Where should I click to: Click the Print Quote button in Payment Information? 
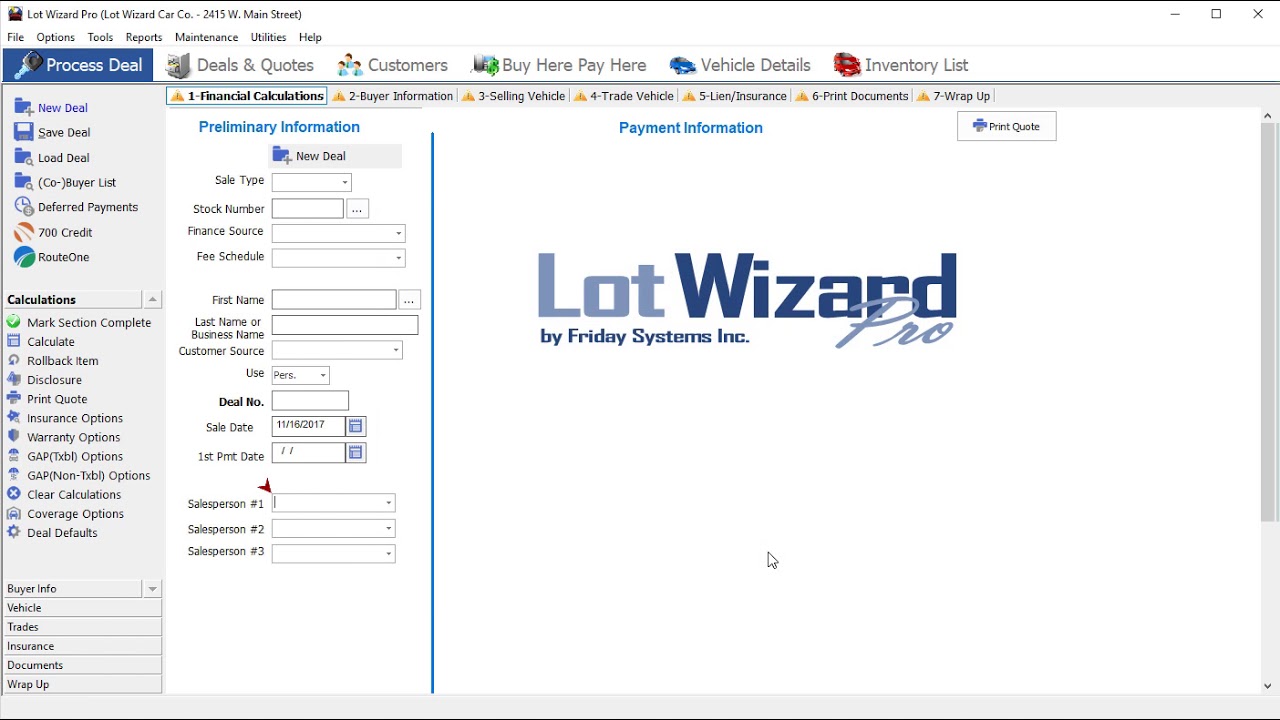tap(1007, 126)
